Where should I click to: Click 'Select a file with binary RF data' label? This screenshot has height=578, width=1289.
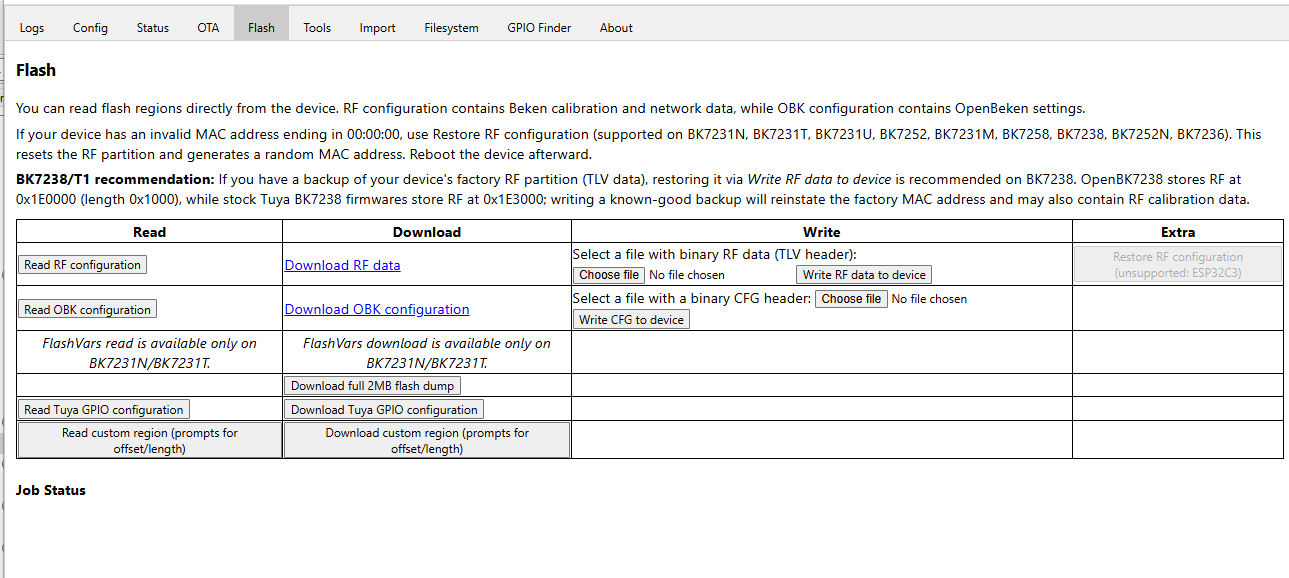pos(714,255)
